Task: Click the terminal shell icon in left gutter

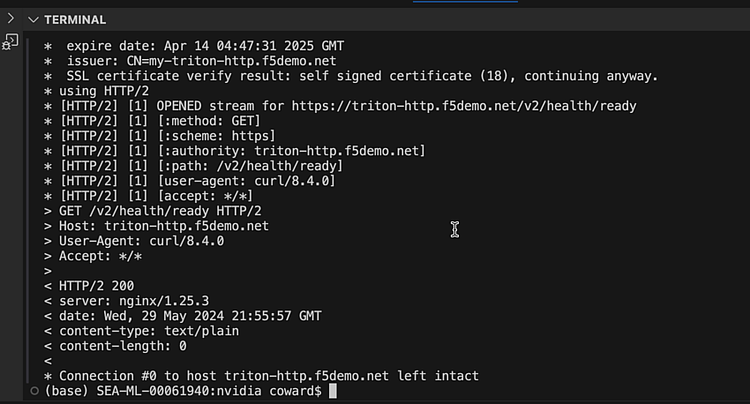Action: click(x=11, y=41)
